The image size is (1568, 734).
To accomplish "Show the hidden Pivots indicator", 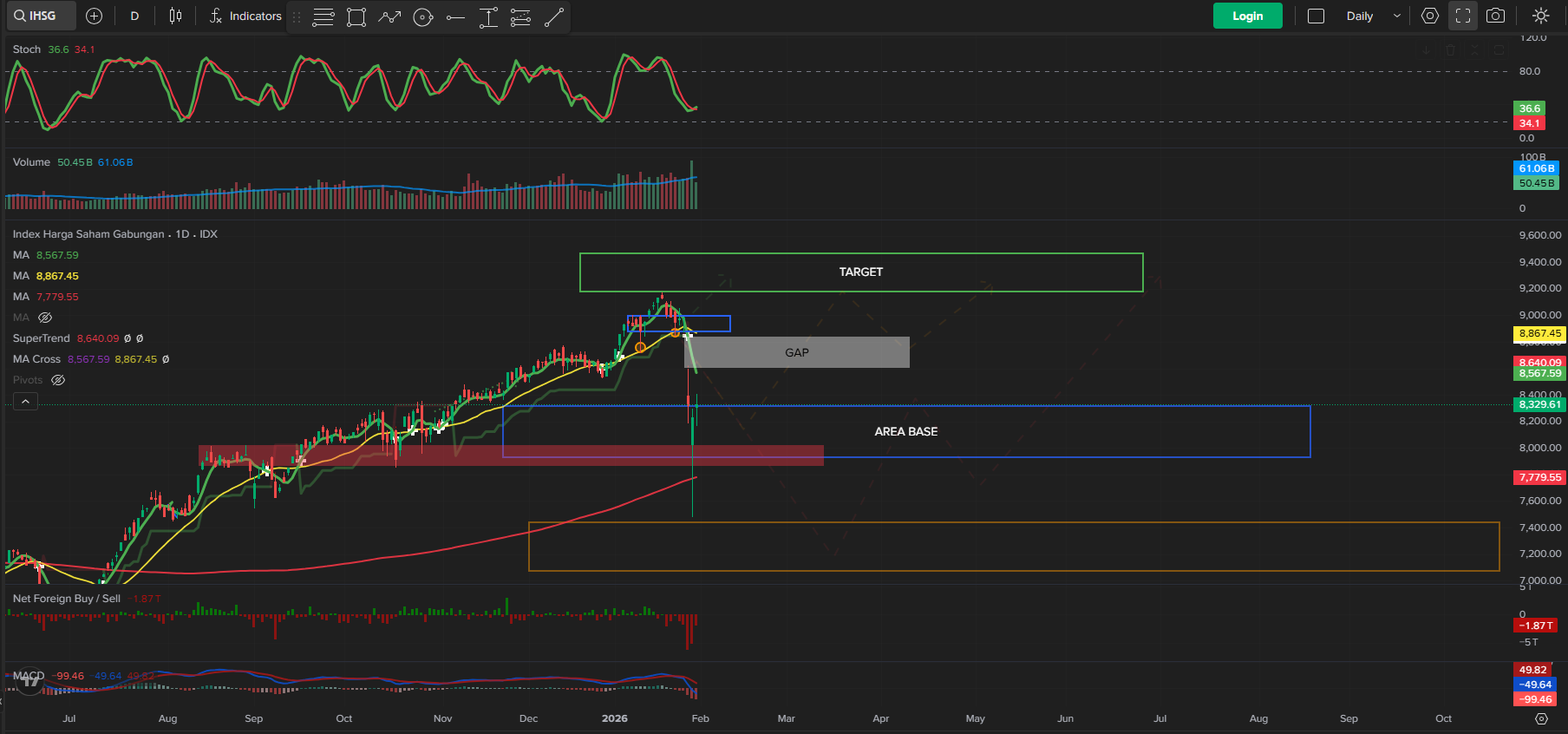I will (58, 380).
